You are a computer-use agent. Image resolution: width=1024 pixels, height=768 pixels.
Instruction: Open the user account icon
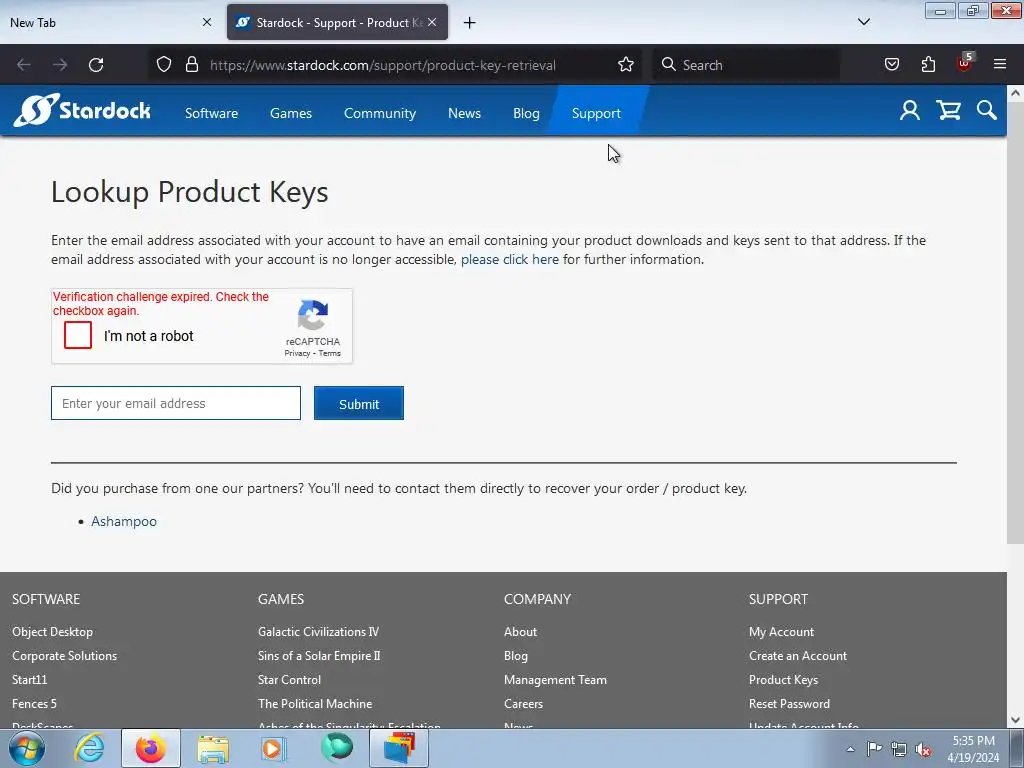[910, 110]
